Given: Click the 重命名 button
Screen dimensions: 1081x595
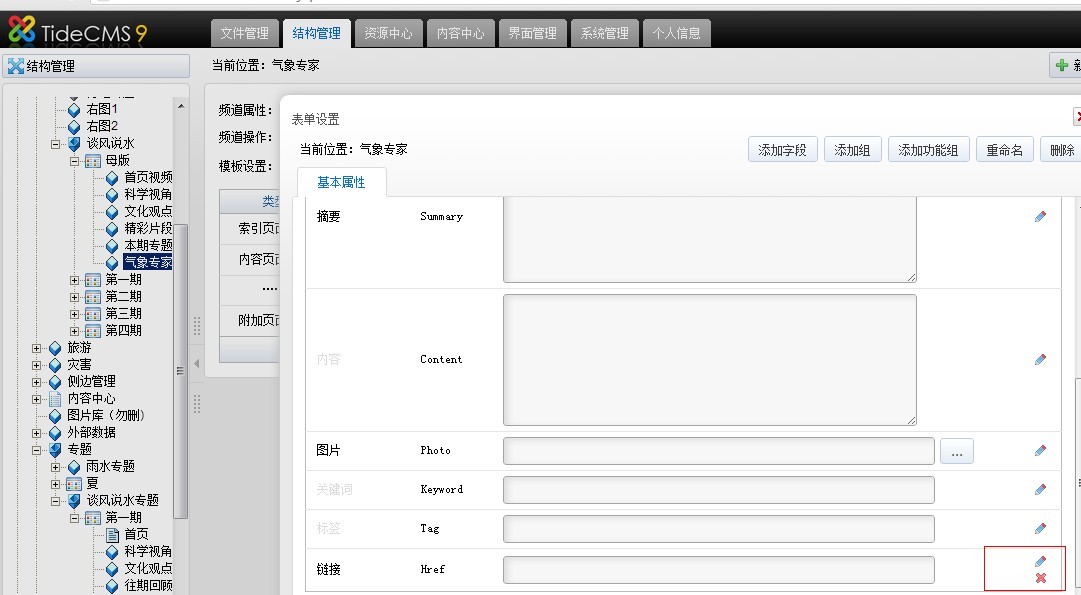Looking at the screenshot, I should click(x=1004, y=150).
